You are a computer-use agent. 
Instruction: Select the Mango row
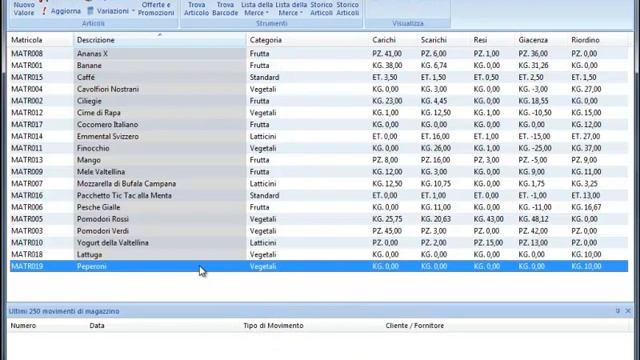click(x=319, y=160)
